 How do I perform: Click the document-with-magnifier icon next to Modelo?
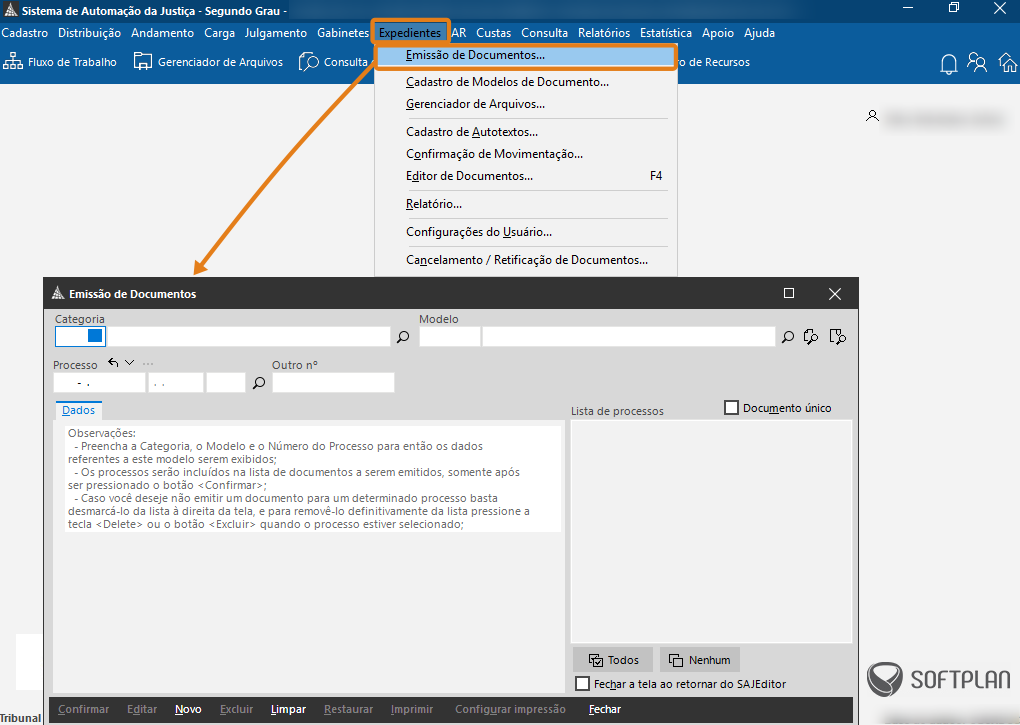[811, 337]
